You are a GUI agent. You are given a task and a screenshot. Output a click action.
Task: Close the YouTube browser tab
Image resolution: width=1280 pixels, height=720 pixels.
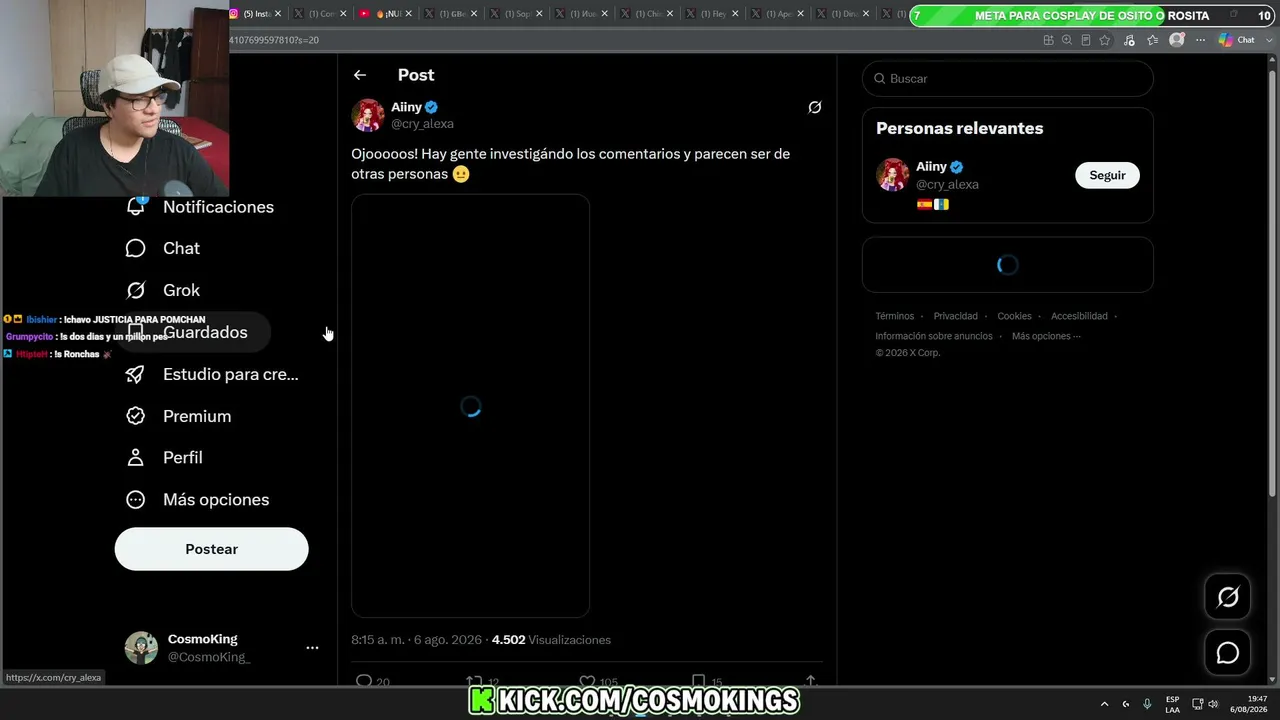[x=408, y=14]
